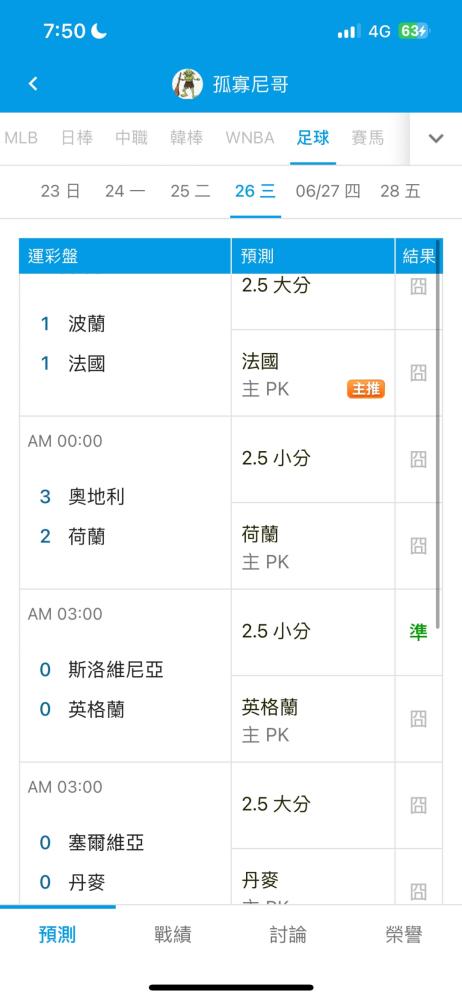Image resolution: width=462 pixels, height=1000 pixels.
Task: Switch to the MLB sport tab
Action: pyautogui.click(x=21, y=138)
